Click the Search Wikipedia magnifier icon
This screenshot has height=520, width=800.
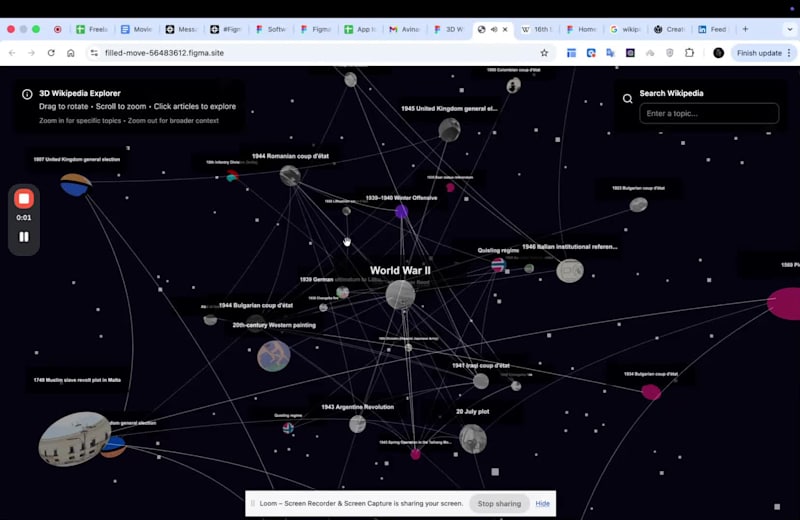(x=628, y=98)
